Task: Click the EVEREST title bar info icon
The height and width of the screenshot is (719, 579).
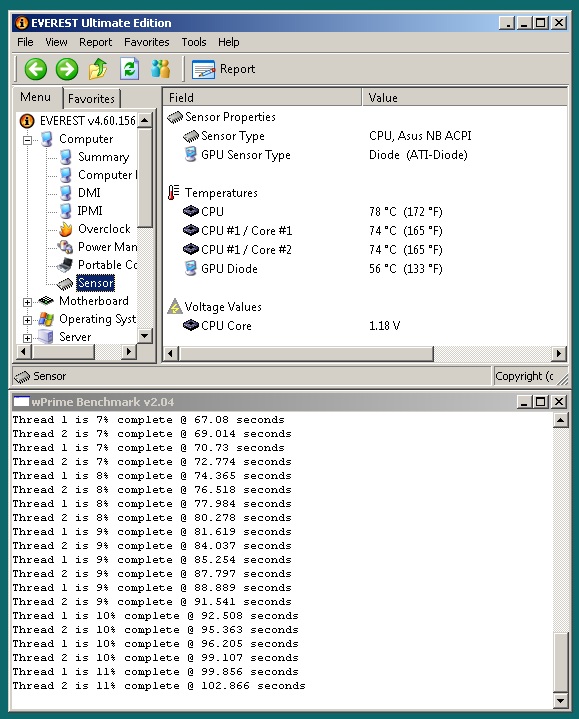Action: tap(22, 23)
